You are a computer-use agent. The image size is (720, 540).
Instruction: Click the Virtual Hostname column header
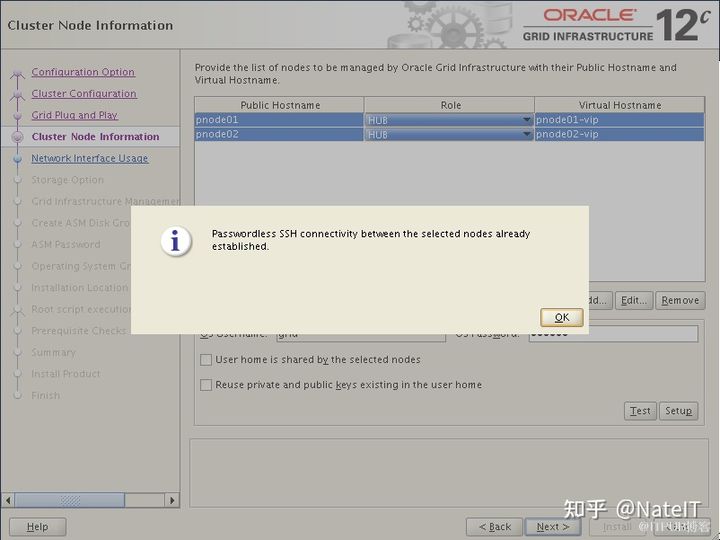tap(620, 105)
